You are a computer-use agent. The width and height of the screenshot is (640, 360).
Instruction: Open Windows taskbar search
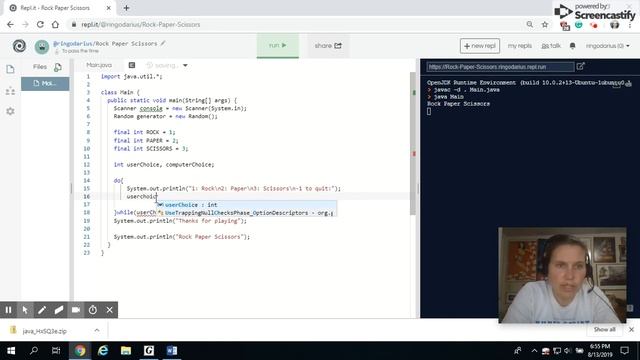[x=34, y=351]
